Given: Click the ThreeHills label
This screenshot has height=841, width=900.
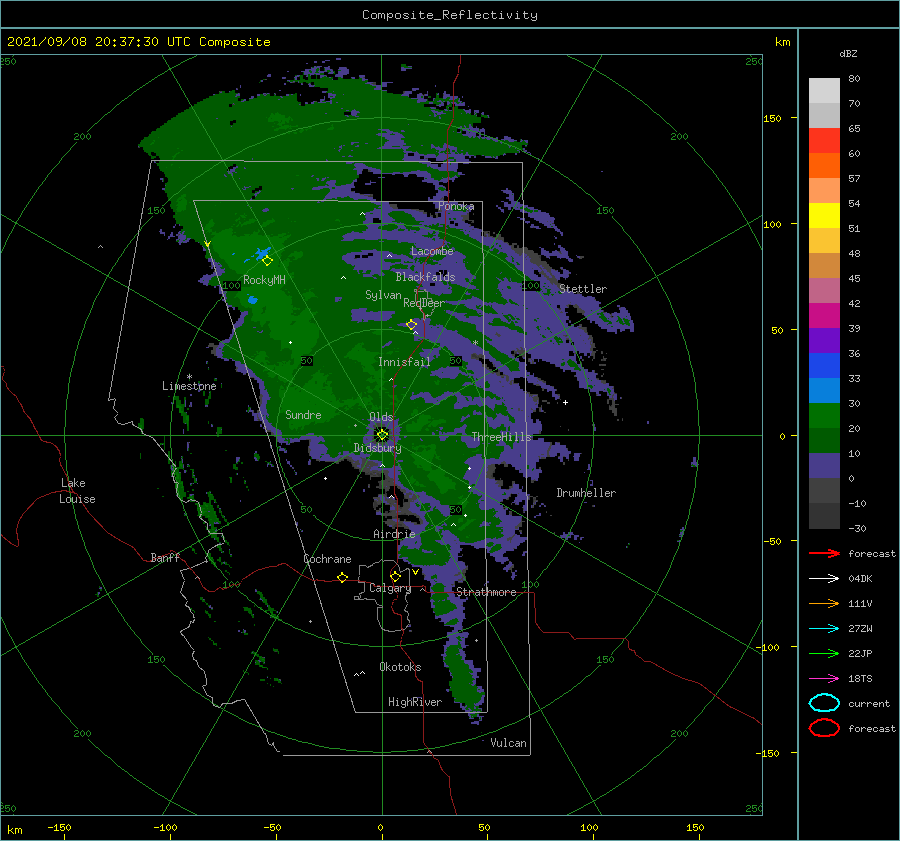Looking at the screenshot, I should (502, 437).
